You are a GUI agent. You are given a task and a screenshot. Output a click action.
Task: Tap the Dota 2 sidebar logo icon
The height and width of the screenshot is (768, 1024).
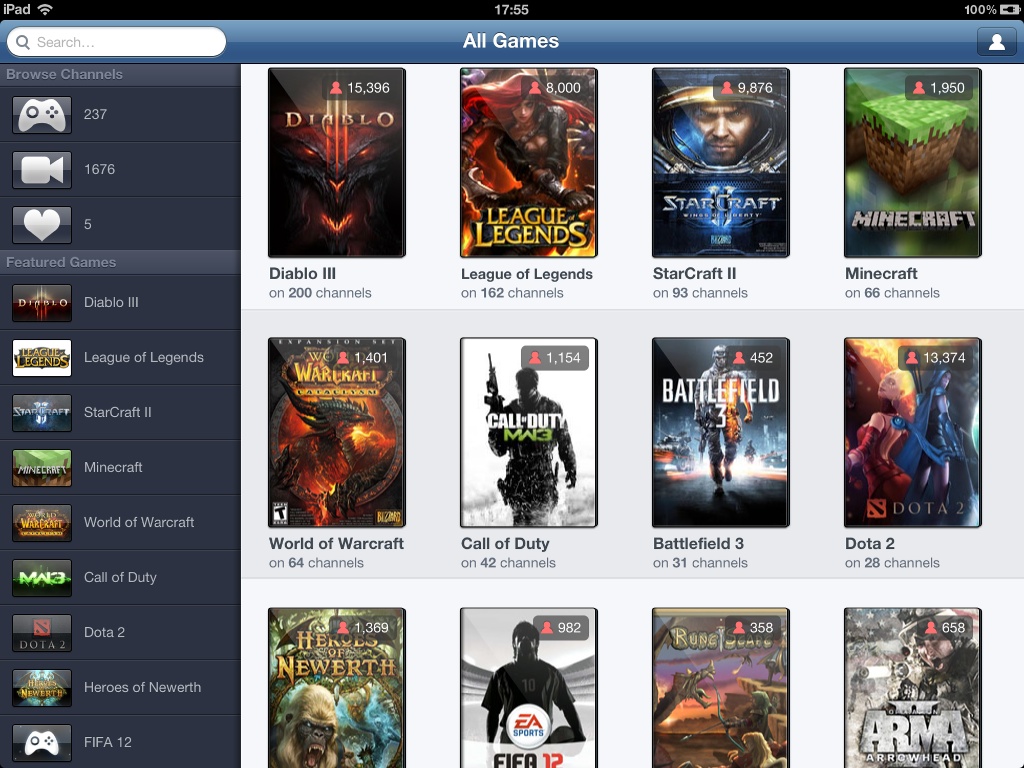pyautogui.click(x=42, y=633)
